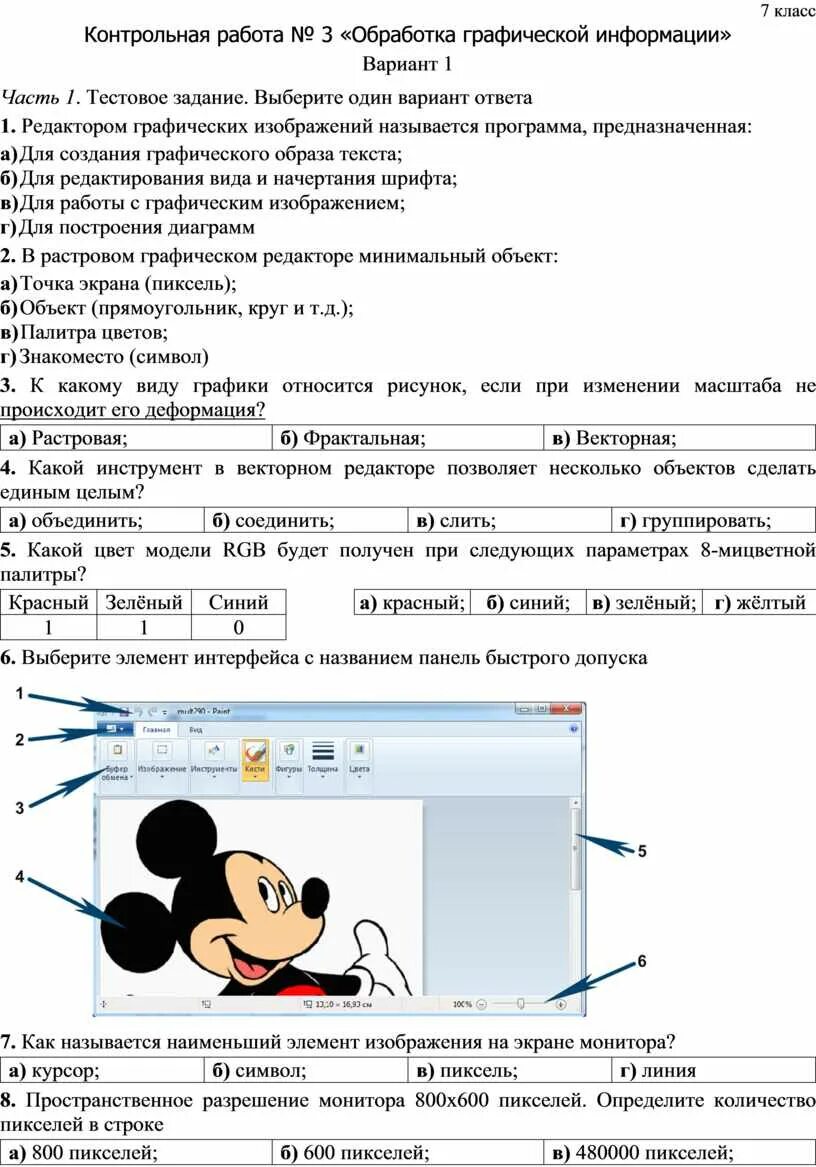This screenshot has height=1167, width=816.
Task: Click the Вариант 1 heading
Action: [x=407, y=64]
